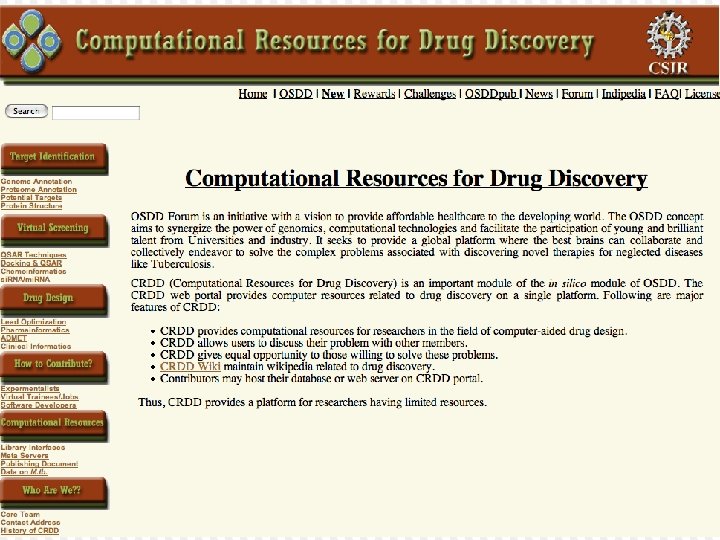This screenshot has width=720, height=540.
Task: Open the Core Team link
Action: [20, 514]
